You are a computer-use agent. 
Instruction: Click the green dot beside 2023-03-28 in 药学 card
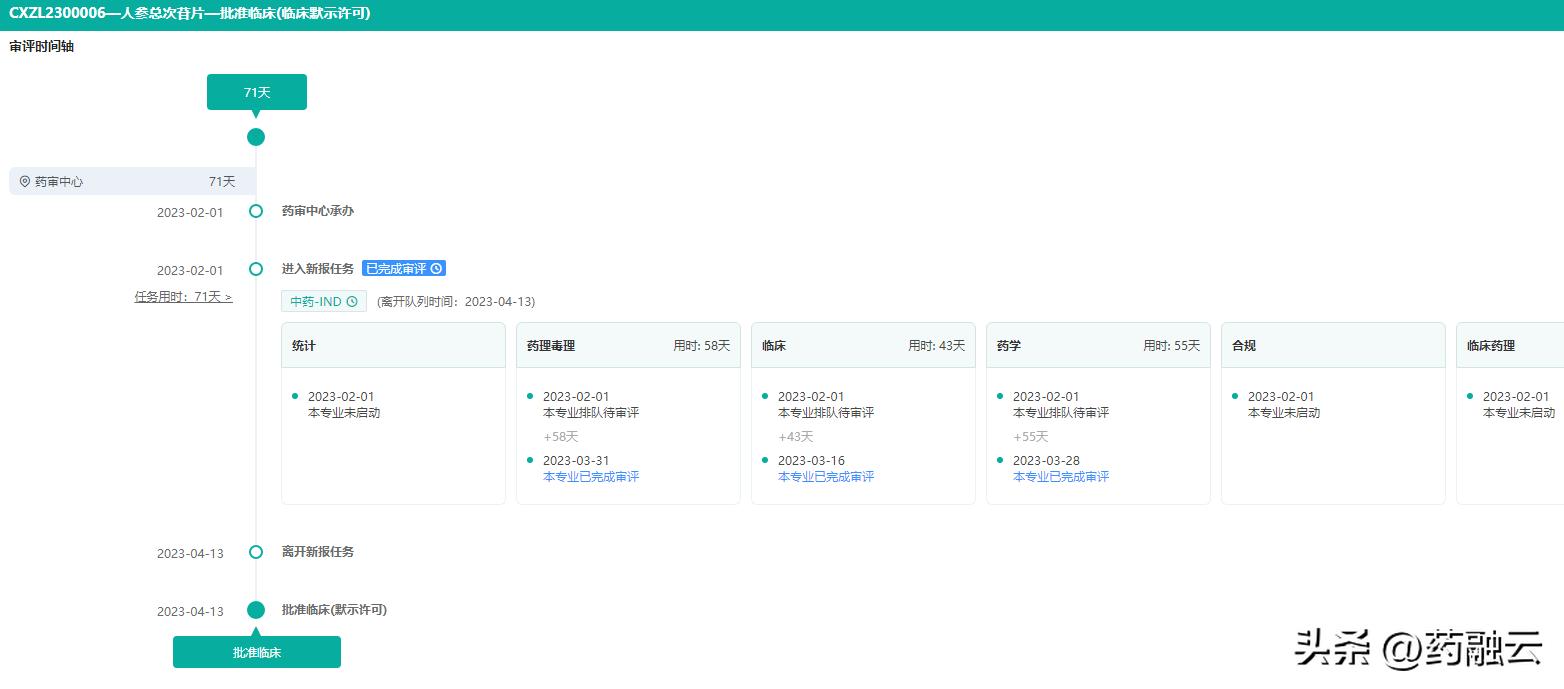pyautogui.click(x=998, y=460)
